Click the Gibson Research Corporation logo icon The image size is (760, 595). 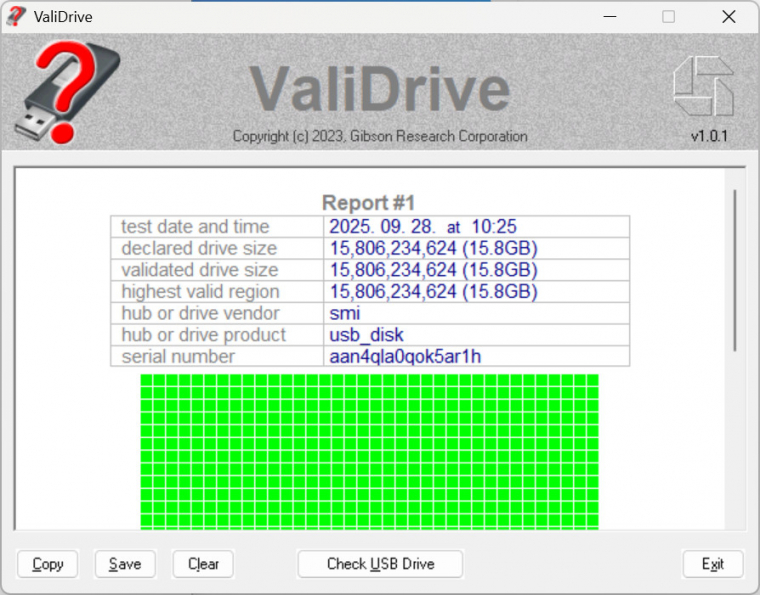click(x=703, y=85)
